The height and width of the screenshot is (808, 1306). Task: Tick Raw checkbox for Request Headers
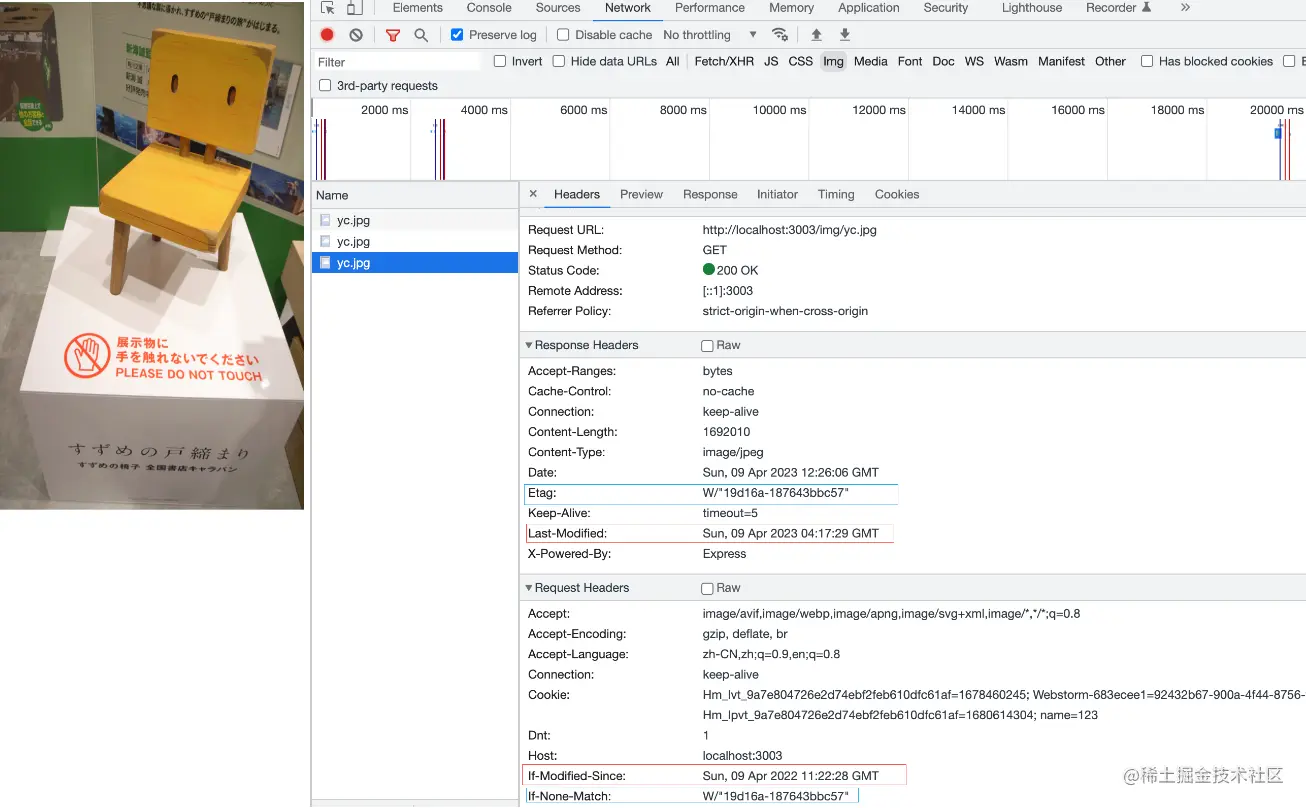pos(707,589)
